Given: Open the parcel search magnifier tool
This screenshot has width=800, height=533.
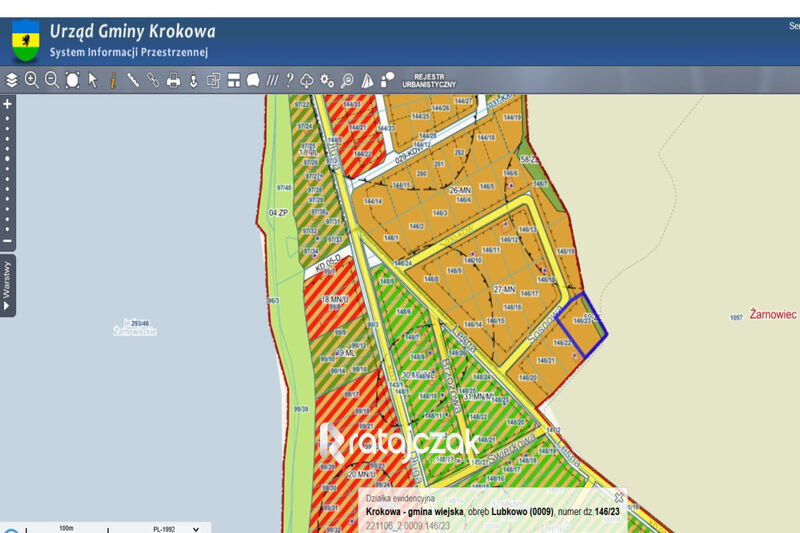Looking at the screenshot, I should click(347, 81).
